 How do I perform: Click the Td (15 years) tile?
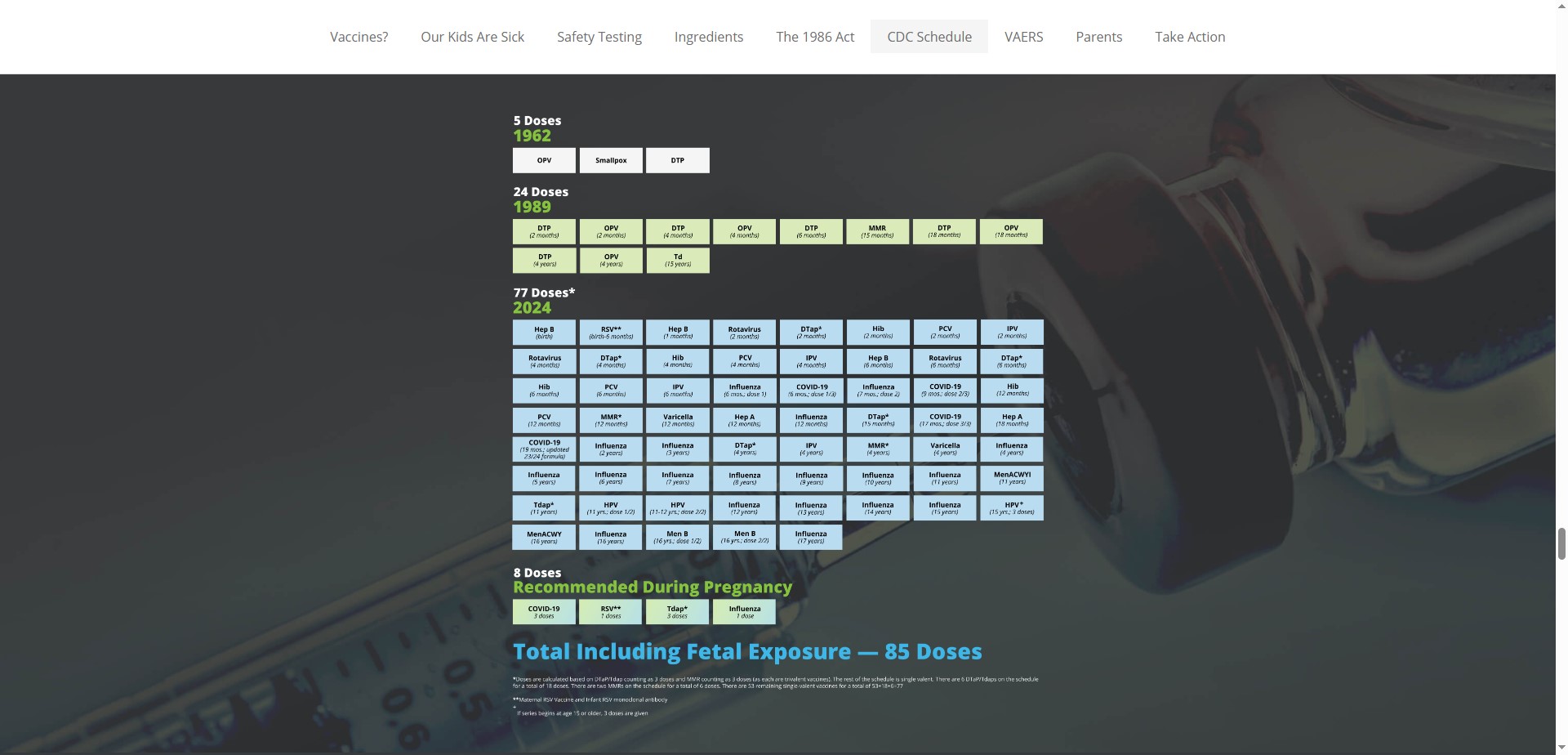click(x=677, y=261)
